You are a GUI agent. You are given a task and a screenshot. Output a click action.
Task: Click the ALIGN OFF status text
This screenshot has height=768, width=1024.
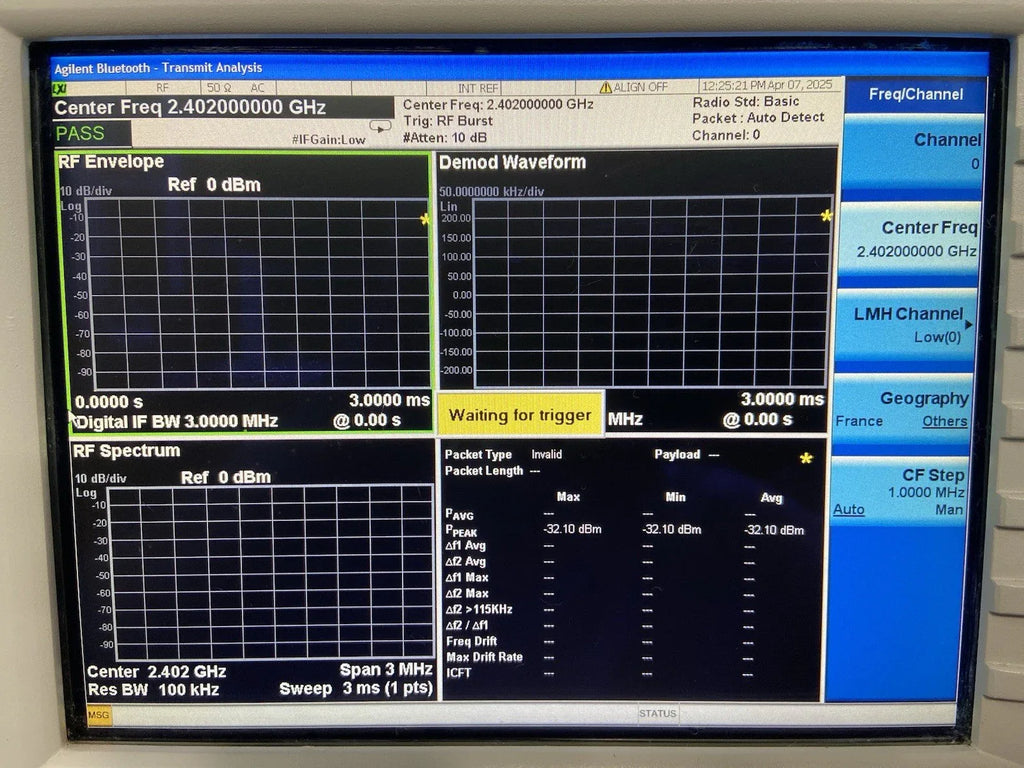pos(640,87)
